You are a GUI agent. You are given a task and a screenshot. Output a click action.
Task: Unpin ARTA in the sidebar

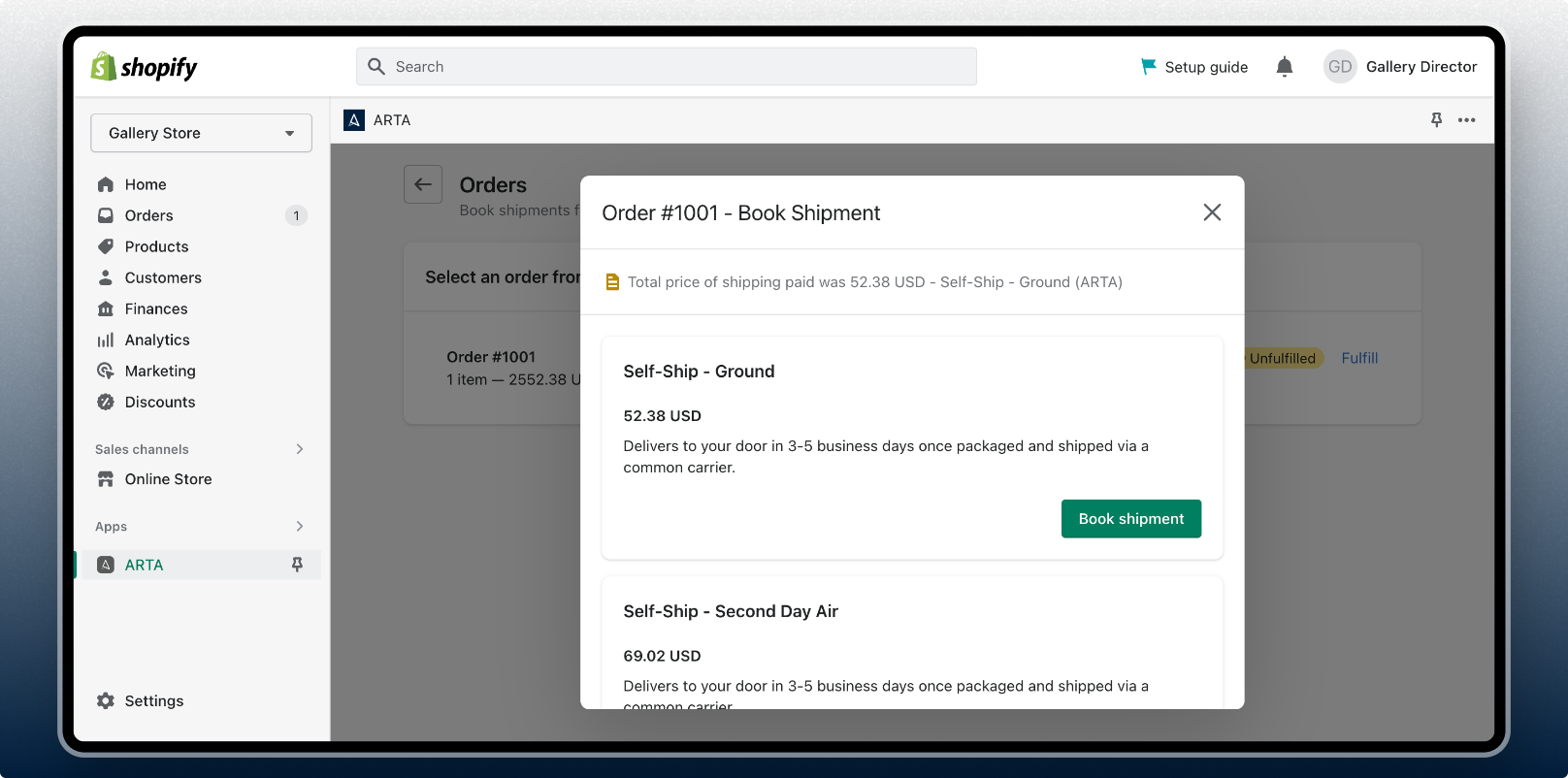pos(297,565)
